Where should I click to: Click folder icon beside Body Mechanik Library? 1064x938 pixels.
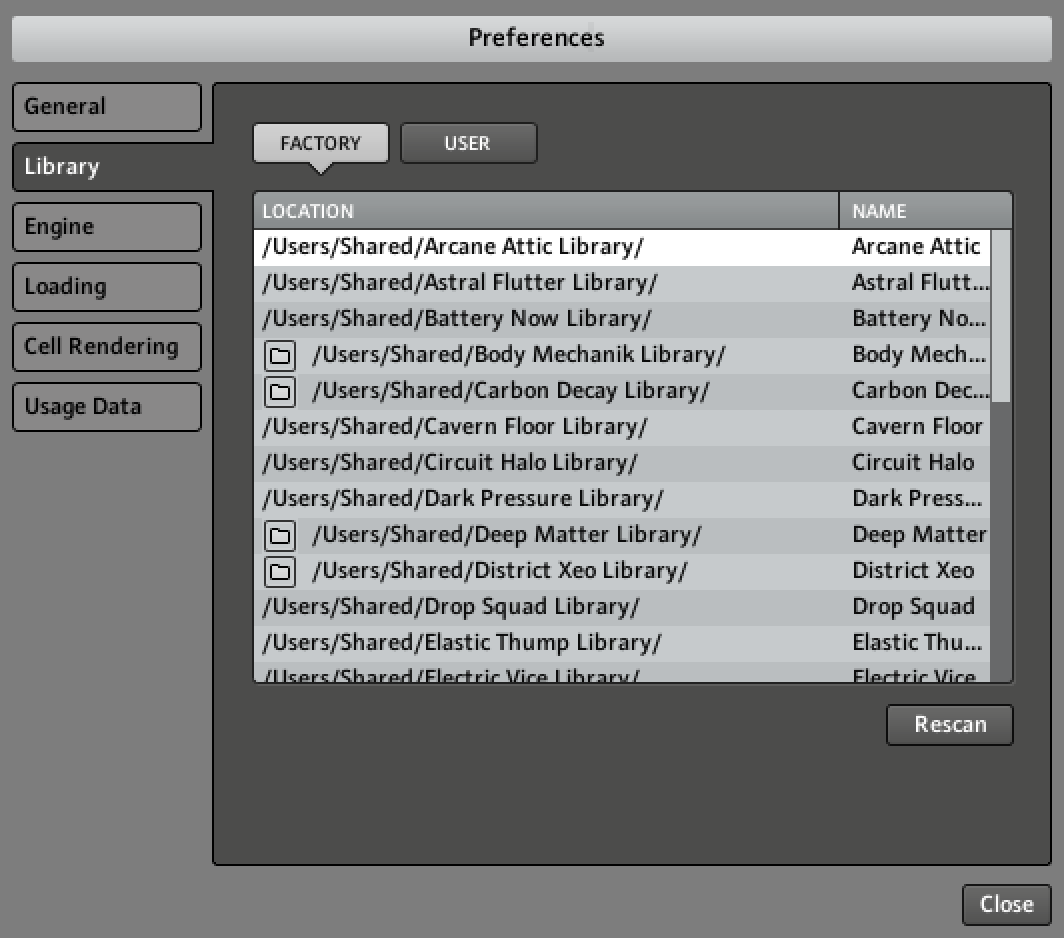280,355
